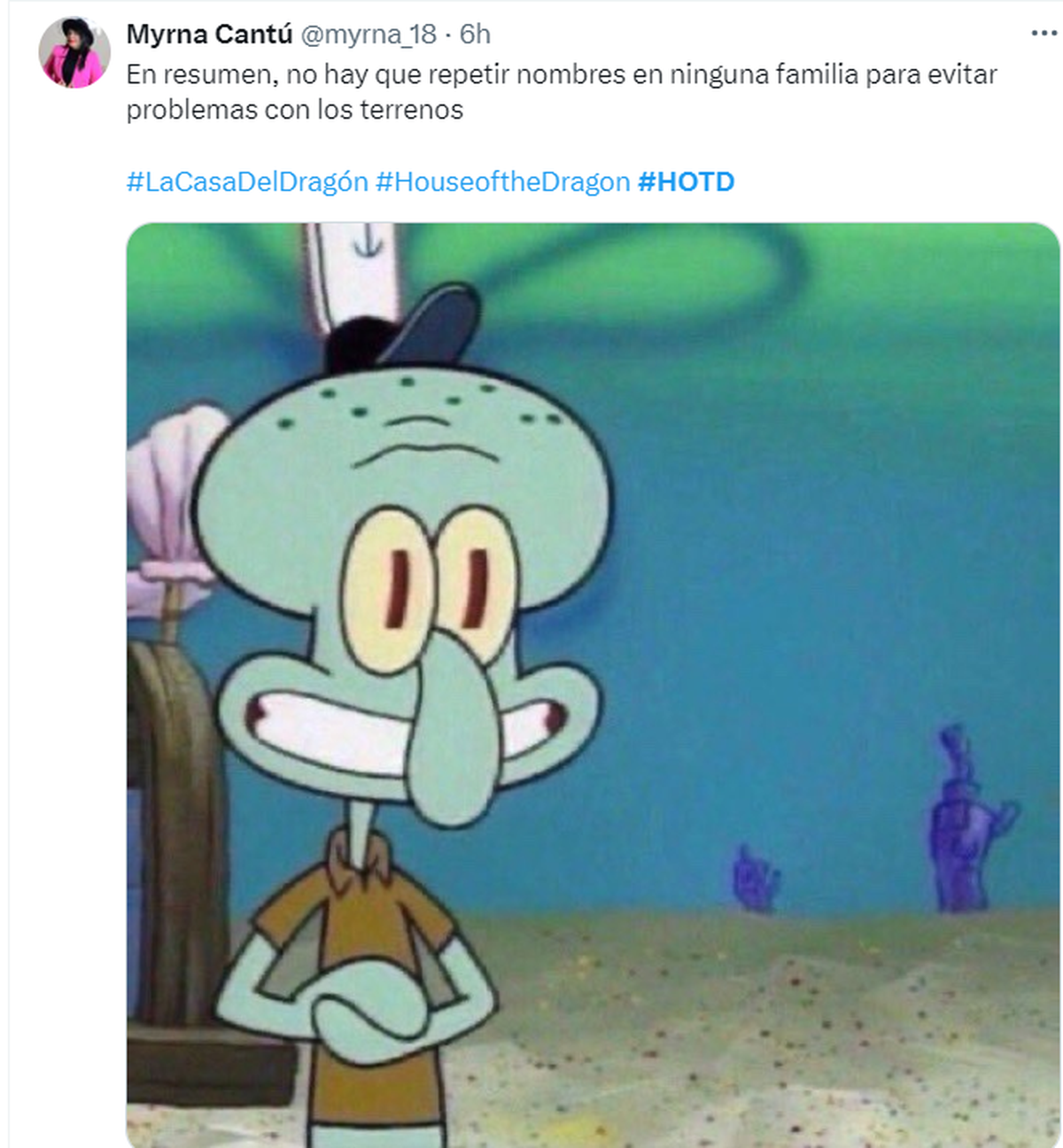This screenshot has width=1063, height=1148.
Task: Open the #LaCasaDelDragón hashtag
Action: pyautogui.click(x=247, y=182)
